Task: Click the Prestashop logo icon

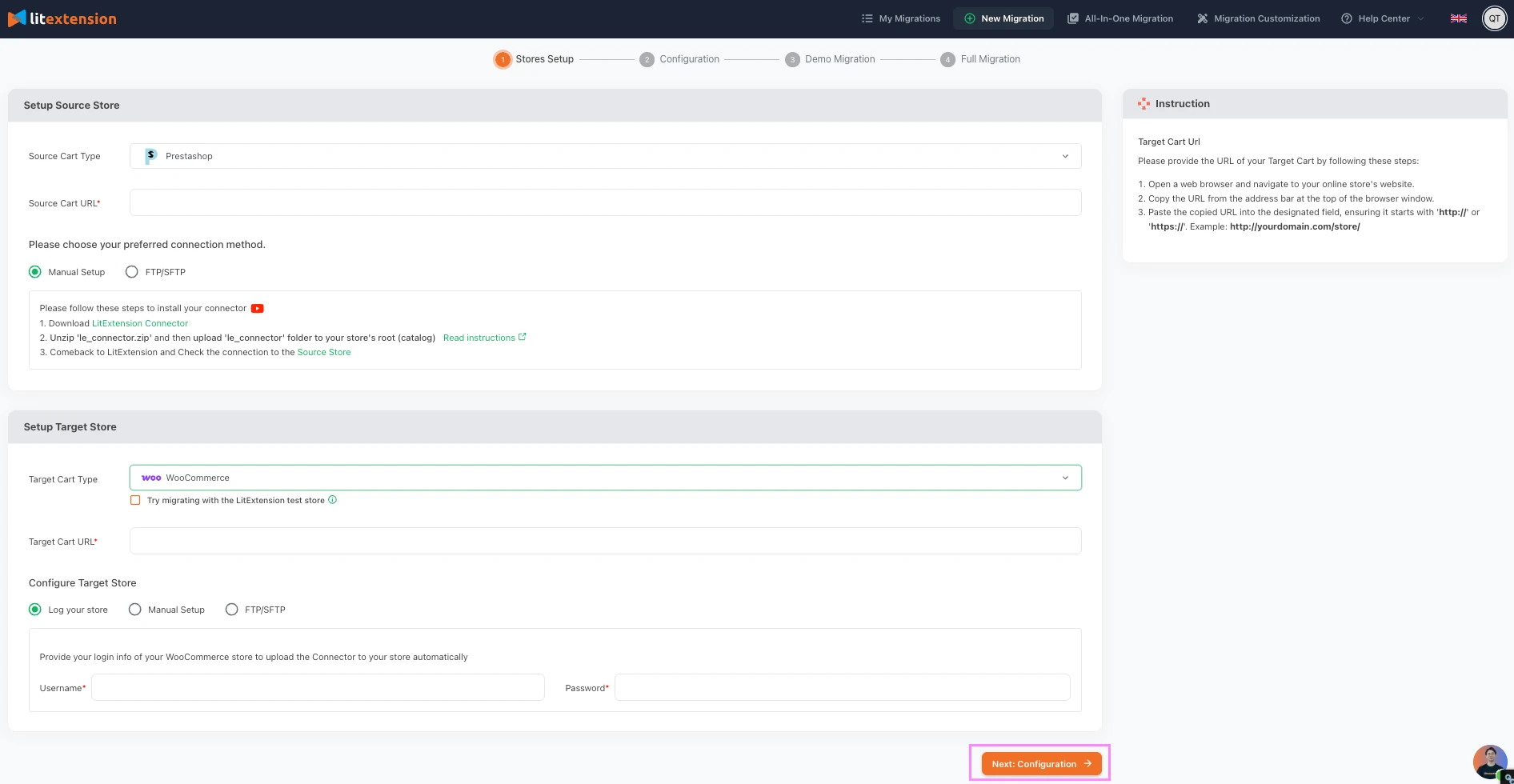Action: 150,156
